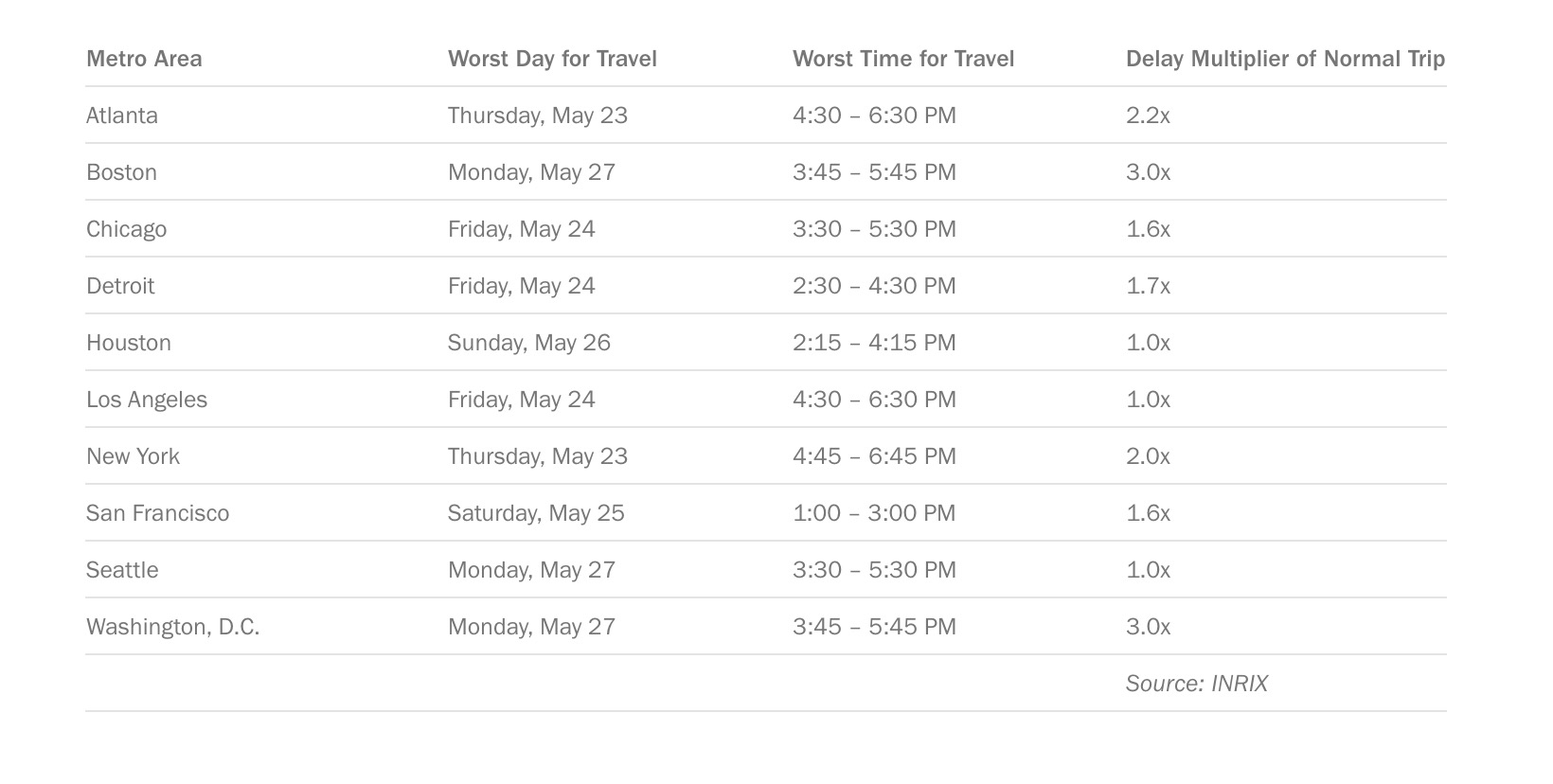Click the Worst Time for Travel header
Viewport: 1553px width, 784px height.
pos(902,59)
